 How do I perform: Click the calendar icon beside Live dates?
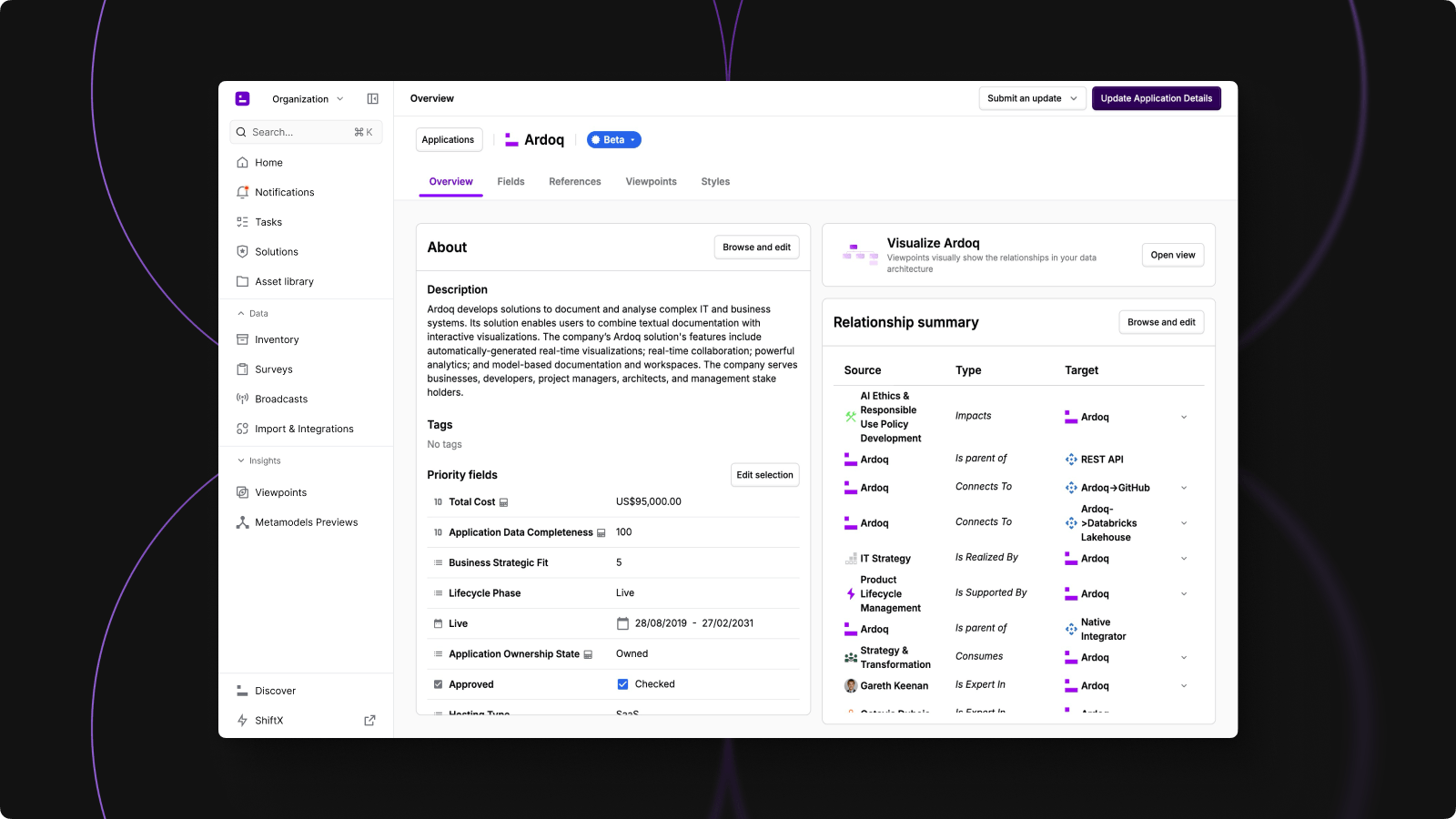[622, 623]
